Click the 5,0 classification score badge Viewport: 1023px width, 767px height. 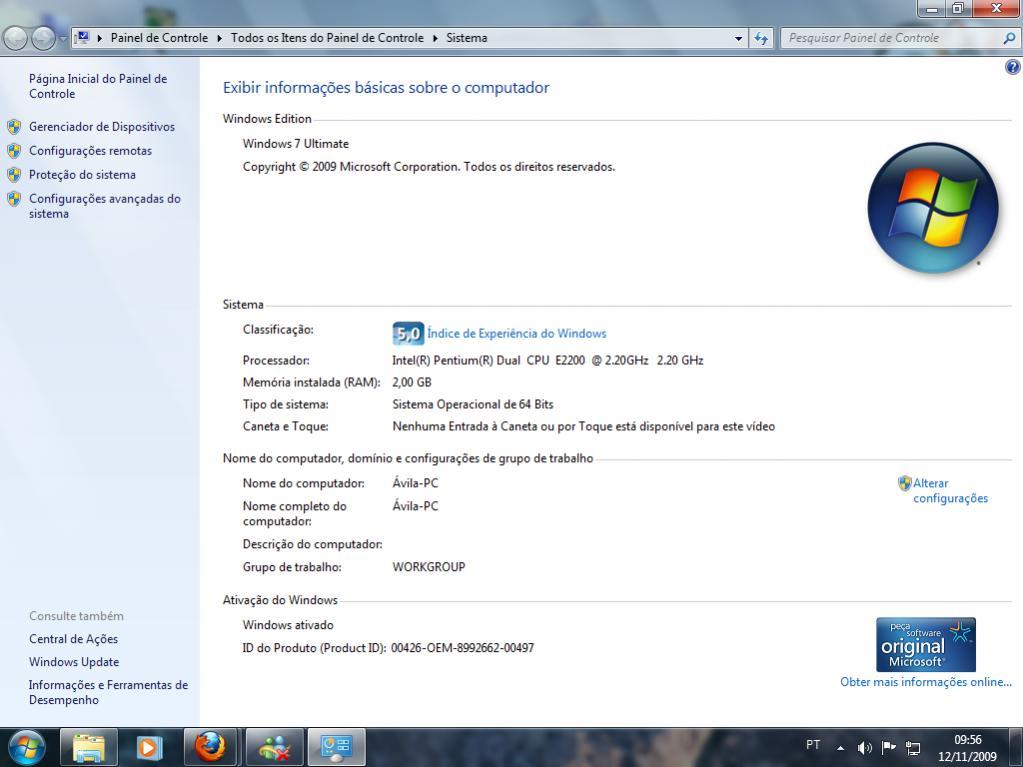click(408, 333)
